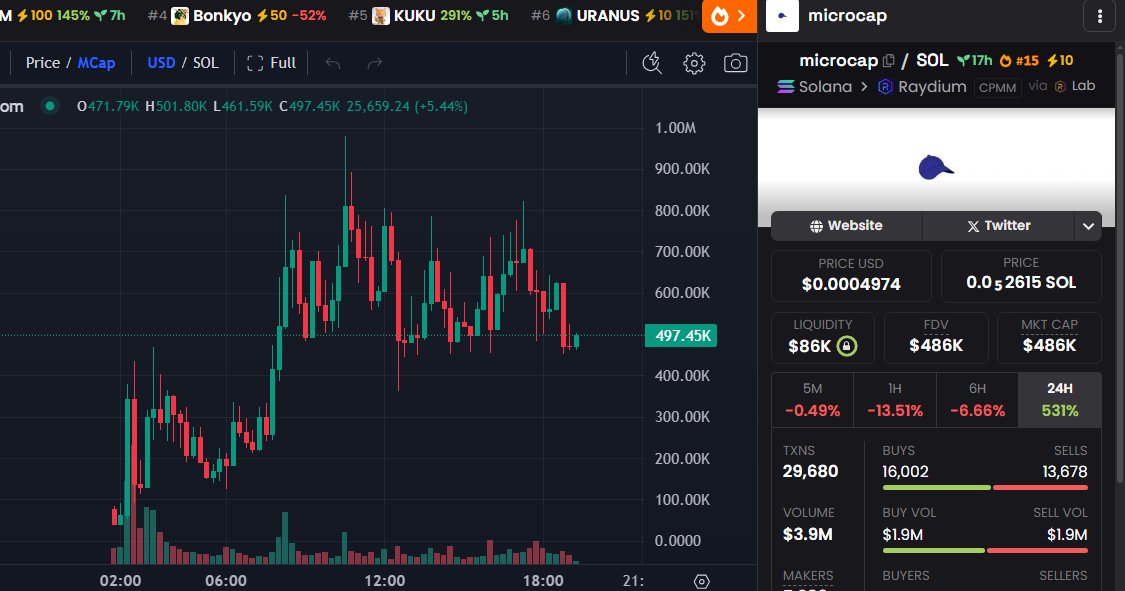The height and width of the screenshot is (591, 1125).
Task: Click the 1.00M price axis label
Action: coord(675,128)
